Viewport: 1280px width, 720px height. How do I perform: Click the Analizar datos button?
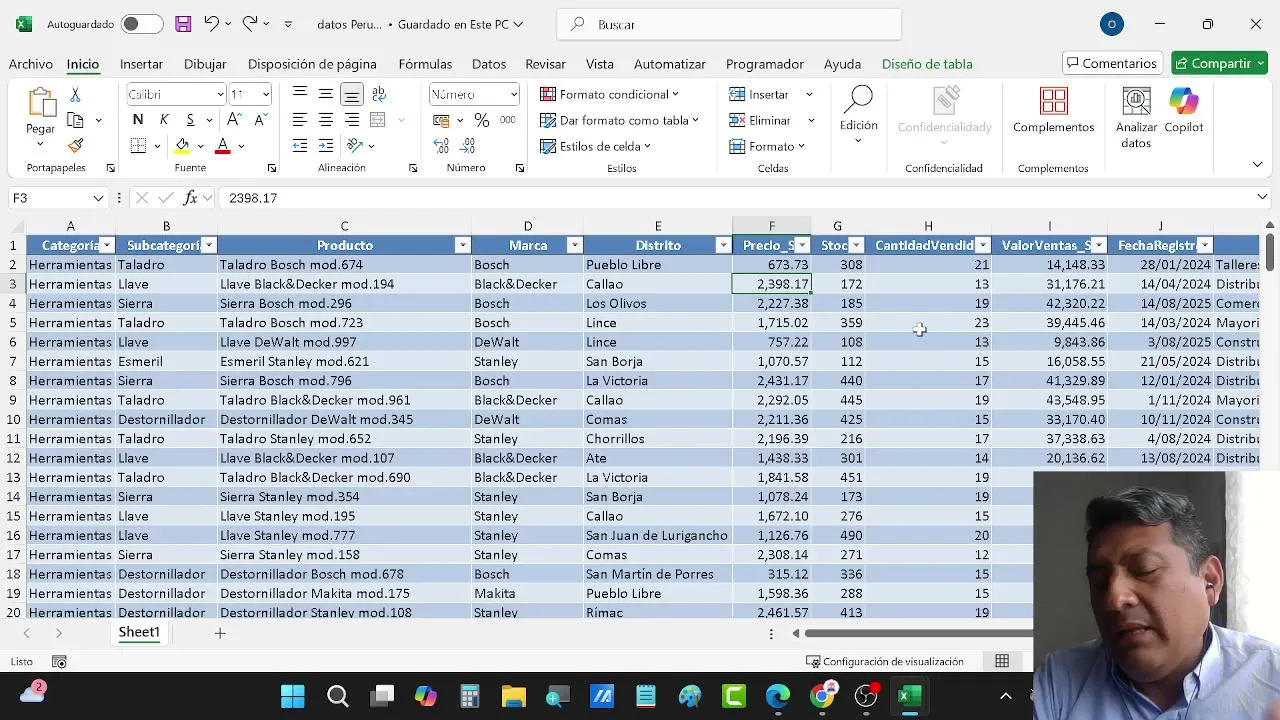point(1136,118)
